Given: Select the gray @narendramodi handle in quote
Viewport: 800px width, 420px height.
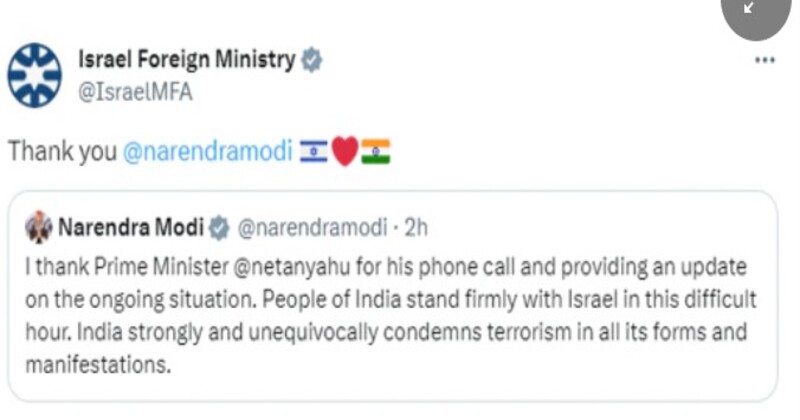Looking at the screenshot, I should (311, 228).
